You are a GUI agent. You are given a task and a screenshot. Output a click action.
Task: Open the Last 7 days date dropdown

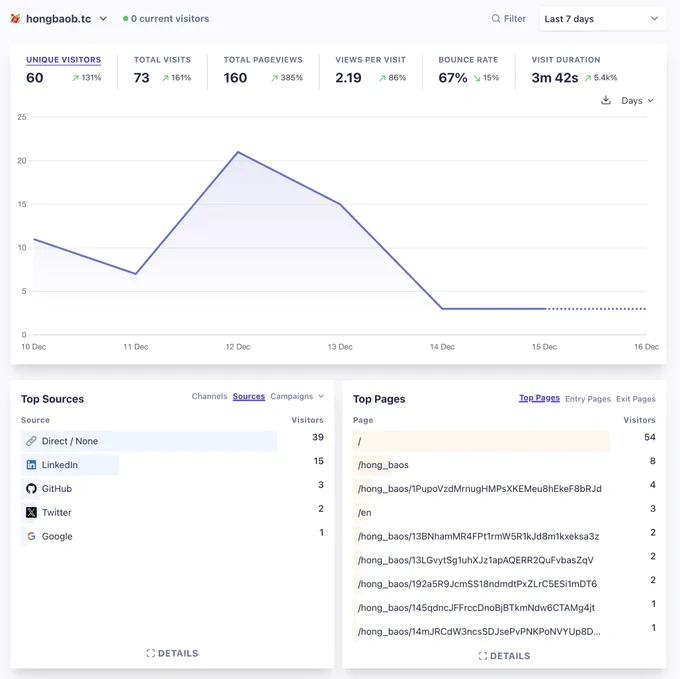pyautogui.click(x=602, y=19)
